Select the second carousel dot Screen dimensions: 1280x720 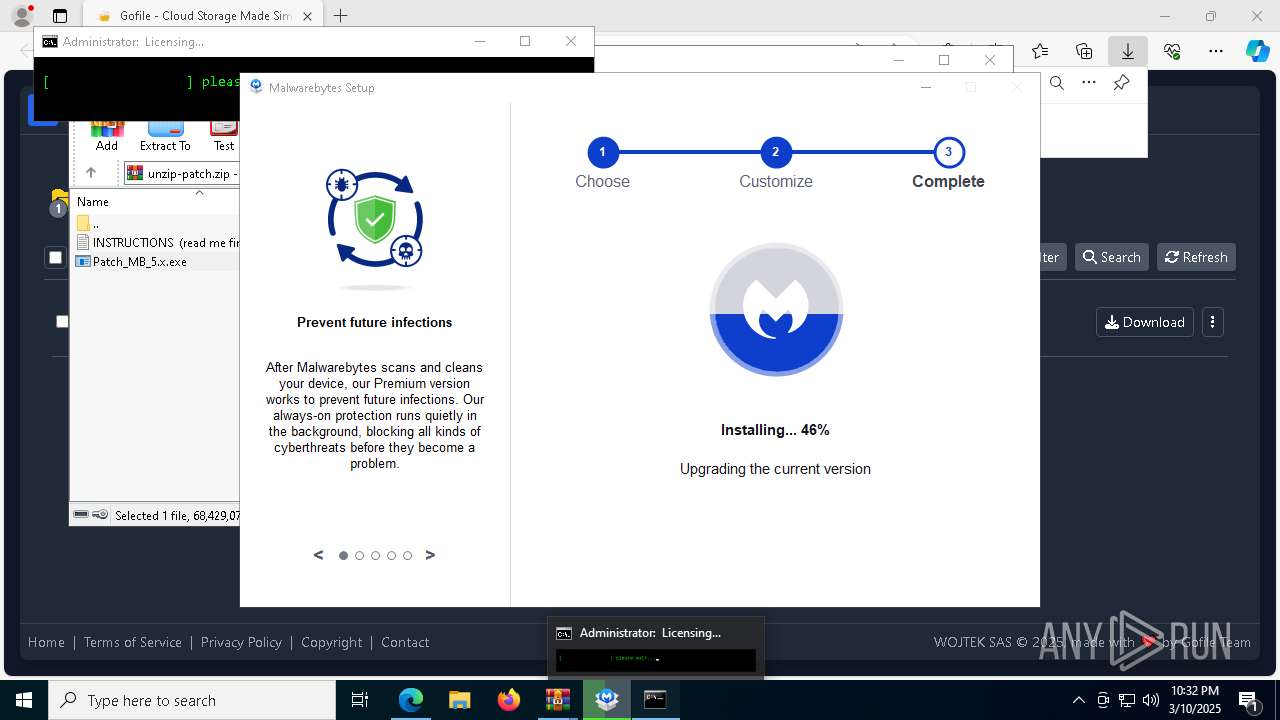pos(360,555)
